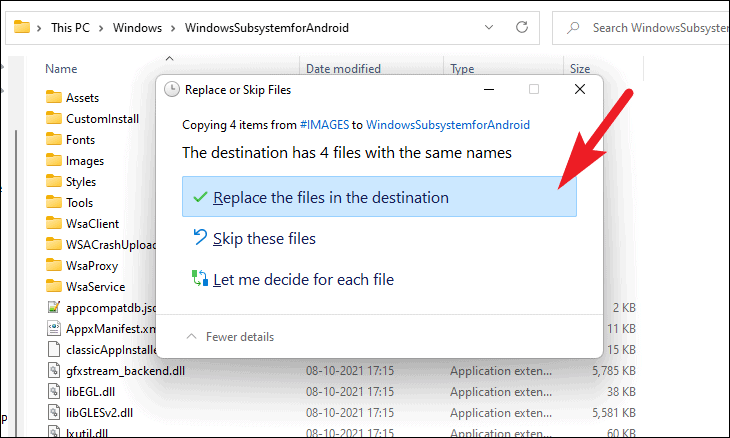Click 38 KB size of libEGL.dll

point(621,391)
